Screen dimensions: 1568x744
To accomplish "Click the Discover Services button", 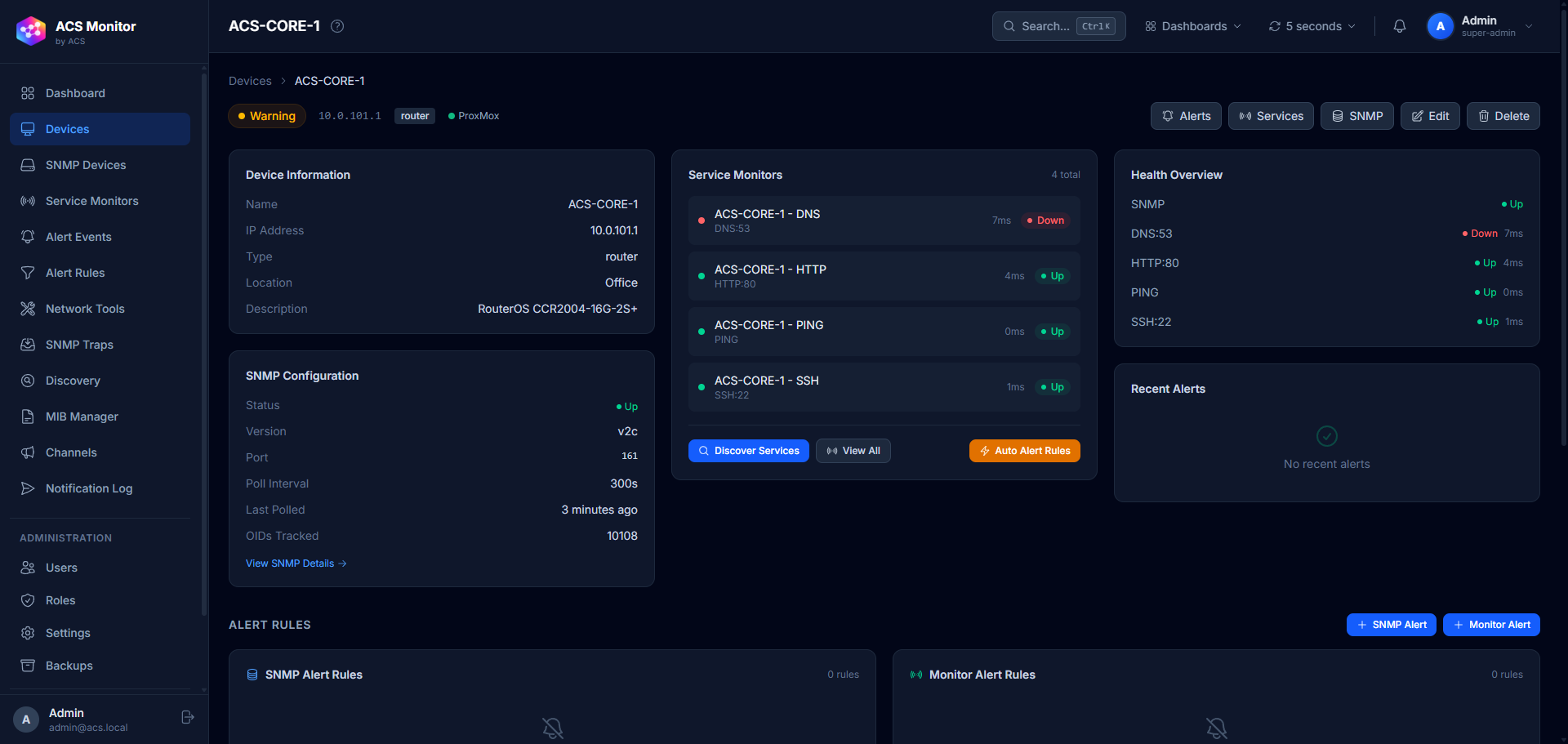I will click(x=749, y=451).
